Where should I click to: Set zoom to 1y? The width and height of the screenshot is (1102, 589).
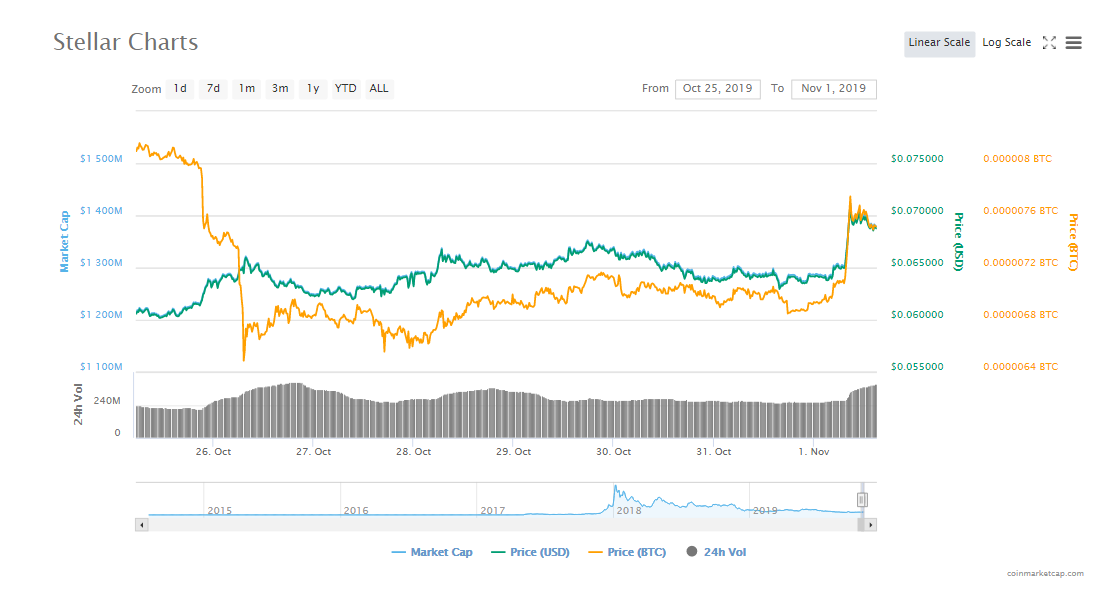click(x=313, y=89)
